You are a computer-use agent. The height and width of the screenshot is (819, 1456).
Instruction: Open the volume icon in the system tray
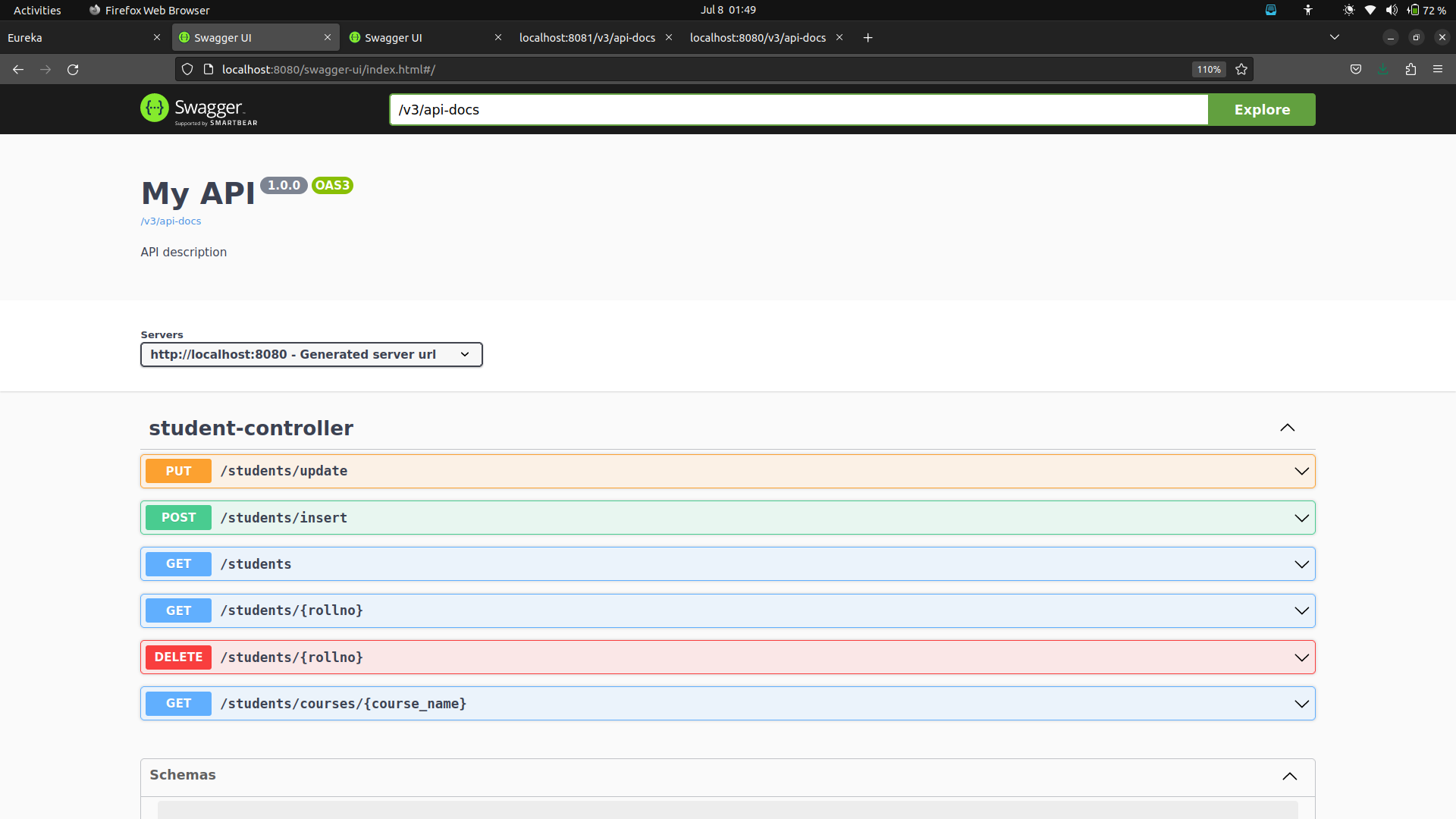[x=1392, y=10]
